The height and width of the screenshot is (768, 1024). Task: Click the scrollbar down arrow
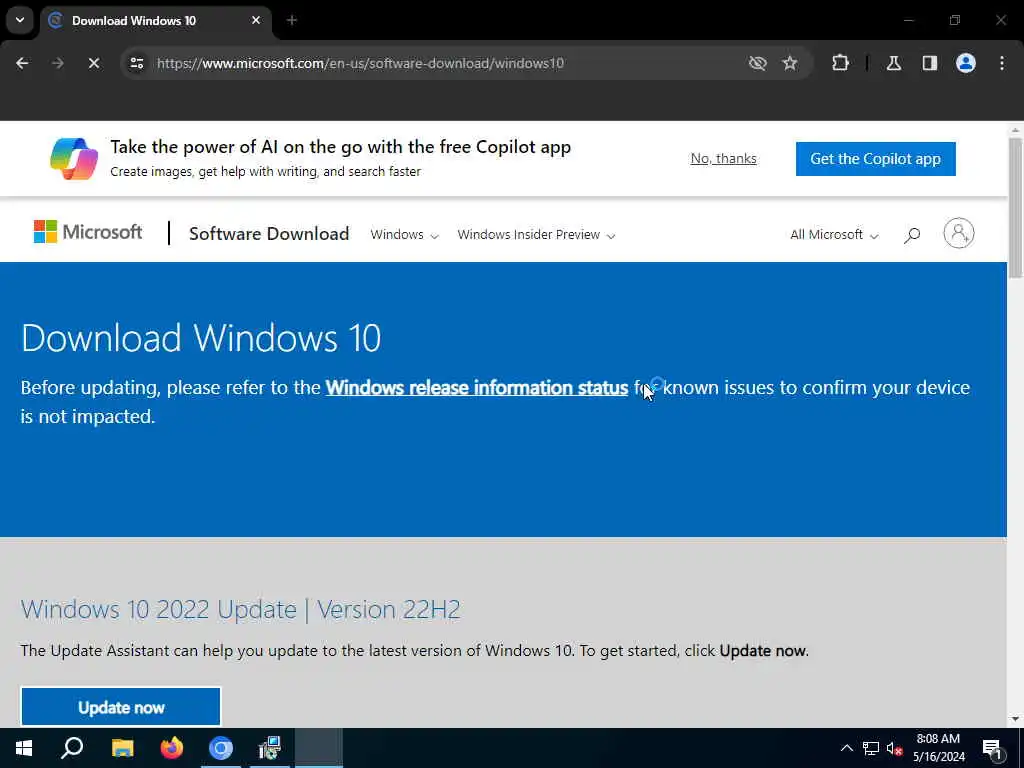(1016, 720)
